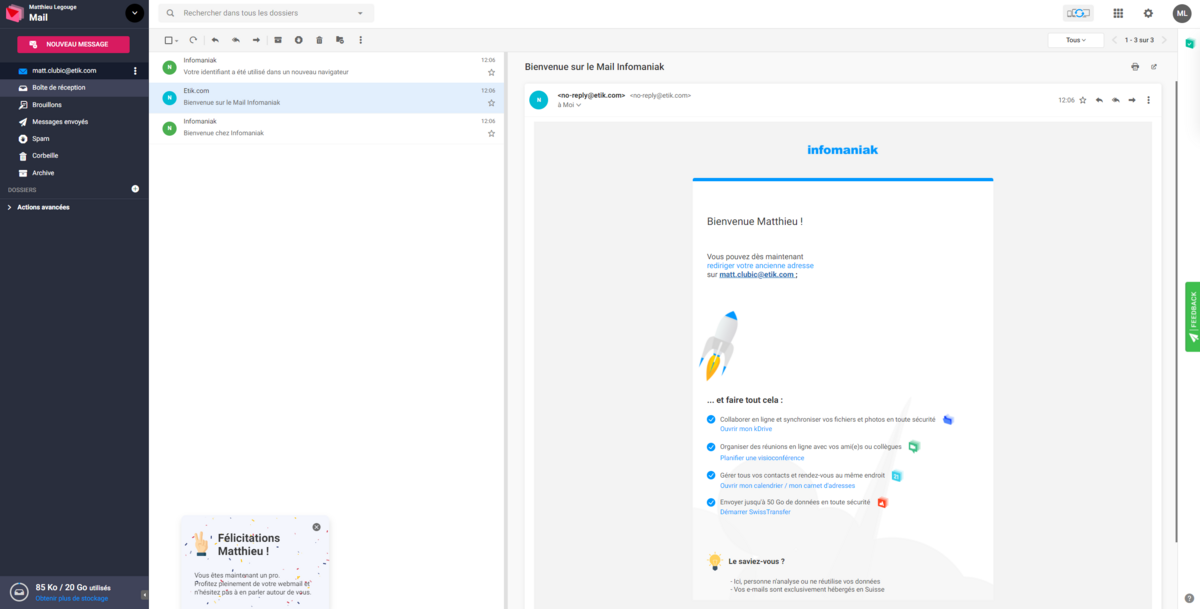
Task: Archive selected message using toolbar icon
Action: point(278,40)
